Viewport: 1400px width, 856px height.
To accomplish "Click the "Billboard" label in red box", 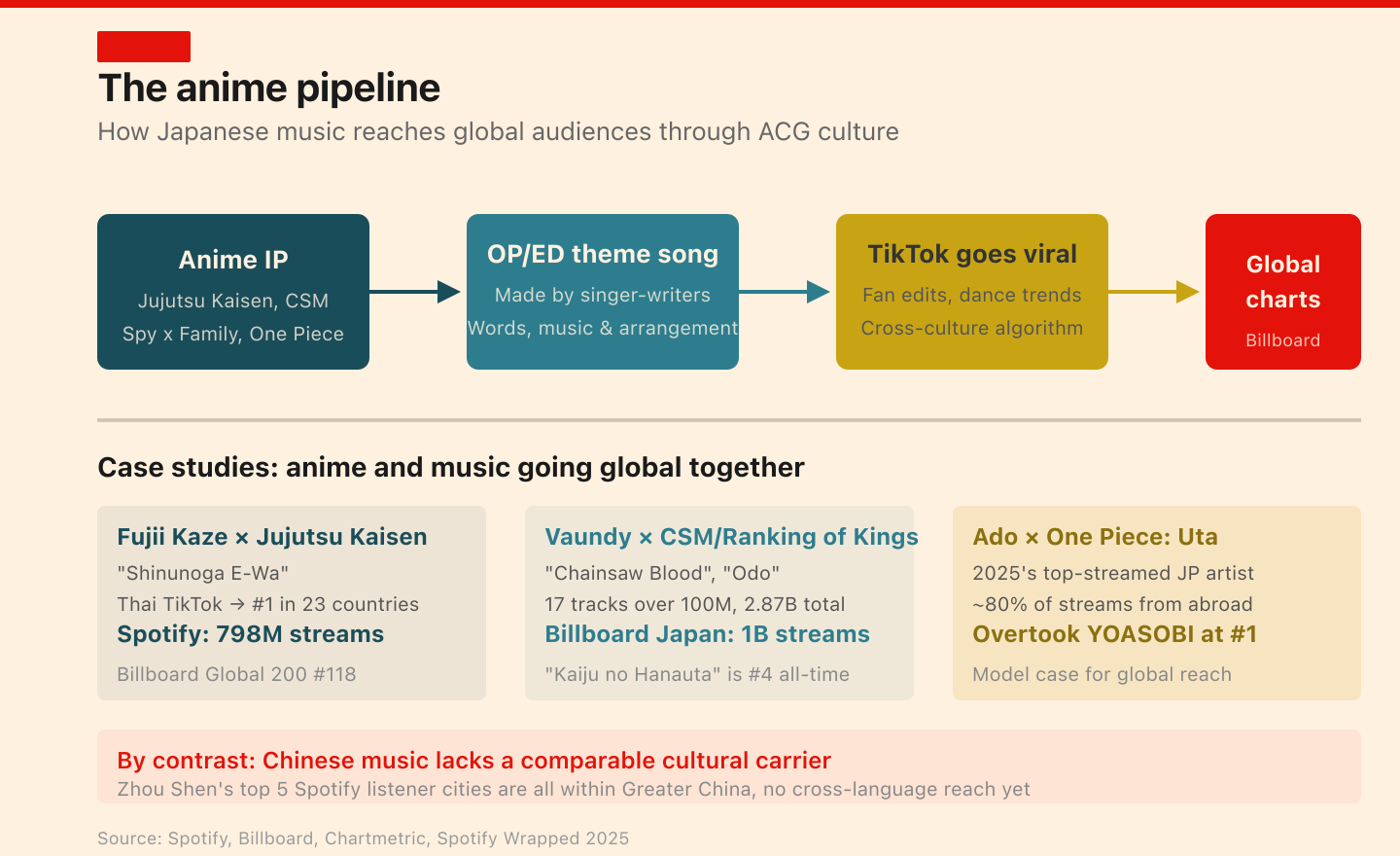I will 1283,340.
